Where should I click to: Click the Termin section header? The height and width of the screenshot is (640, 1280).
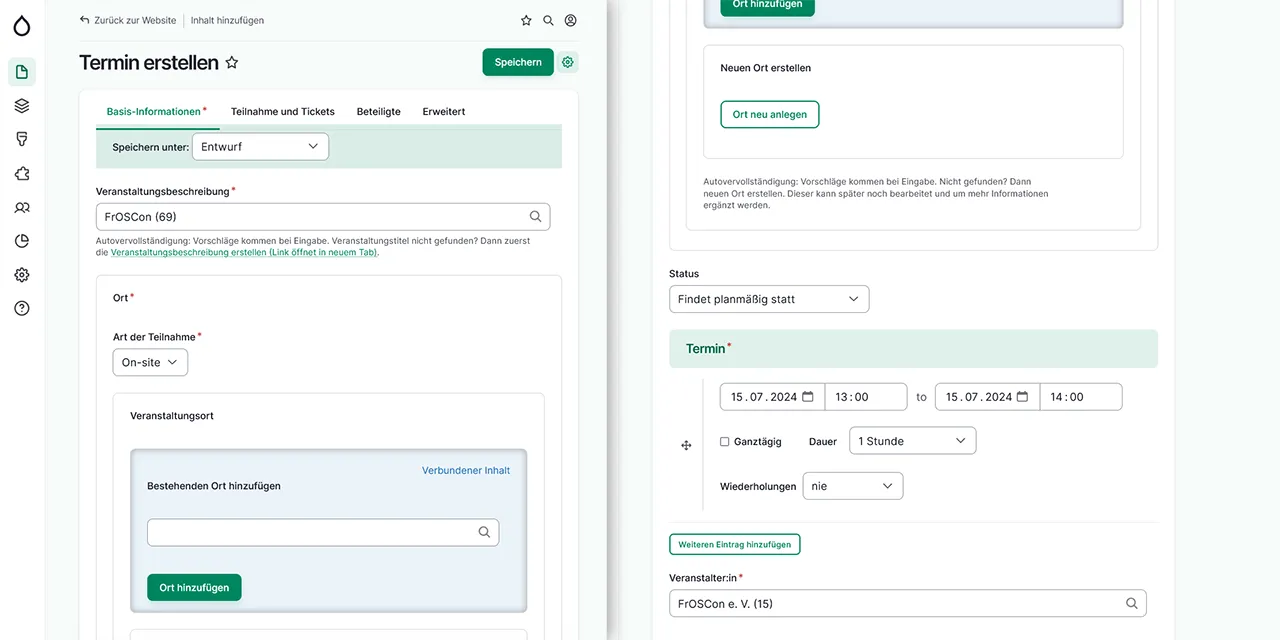click(913, 349)
